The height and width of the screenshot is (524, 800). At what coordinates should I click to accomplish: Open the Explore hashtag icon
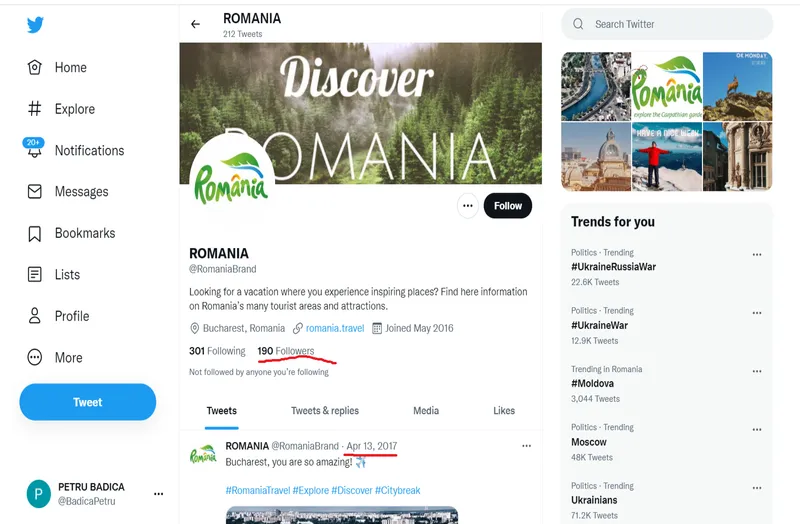pos(34,109)
